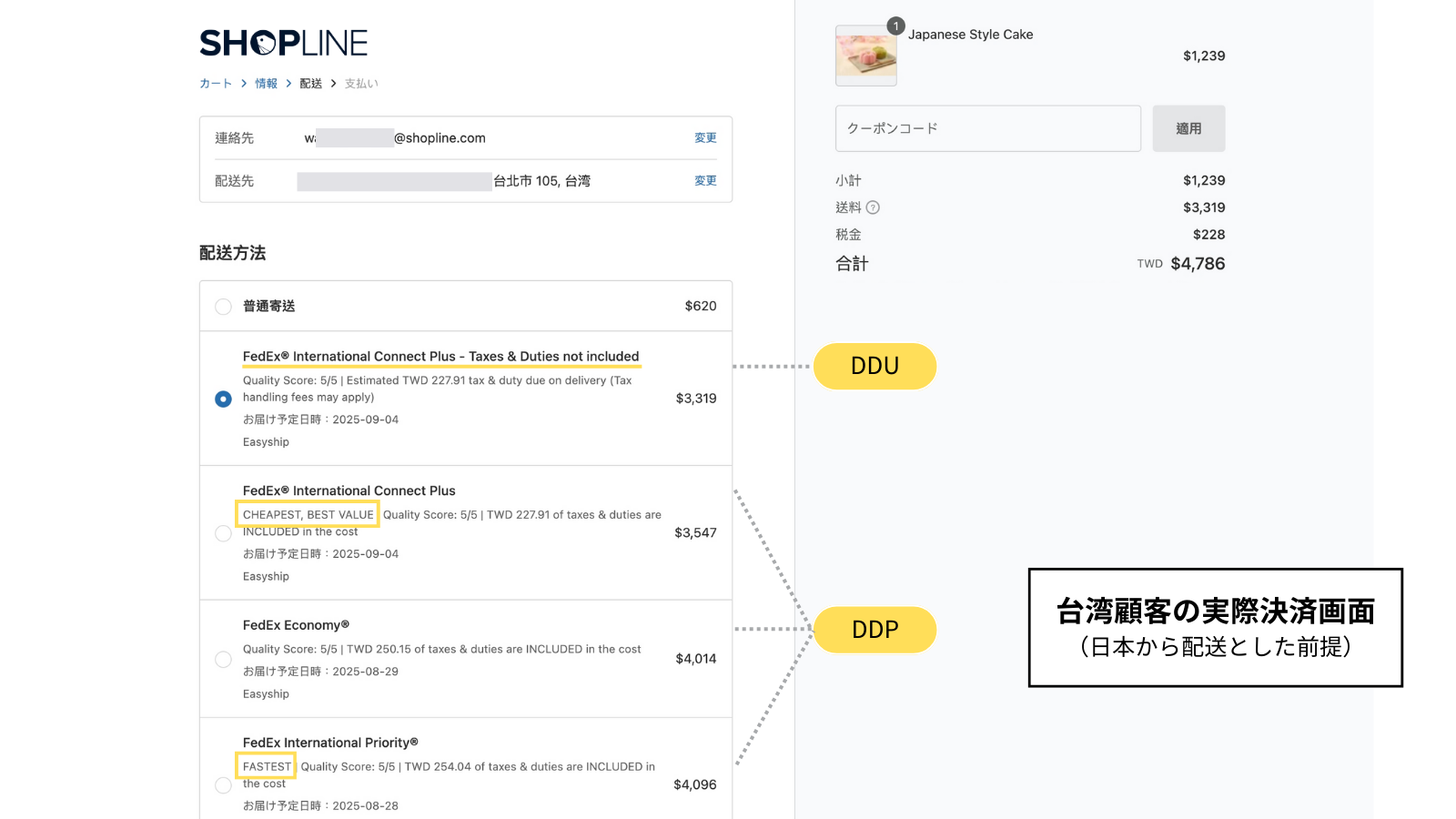This screenshot has height=819, width=1456.
Task: Click the 適用 coupon button
Action: 1188,128
